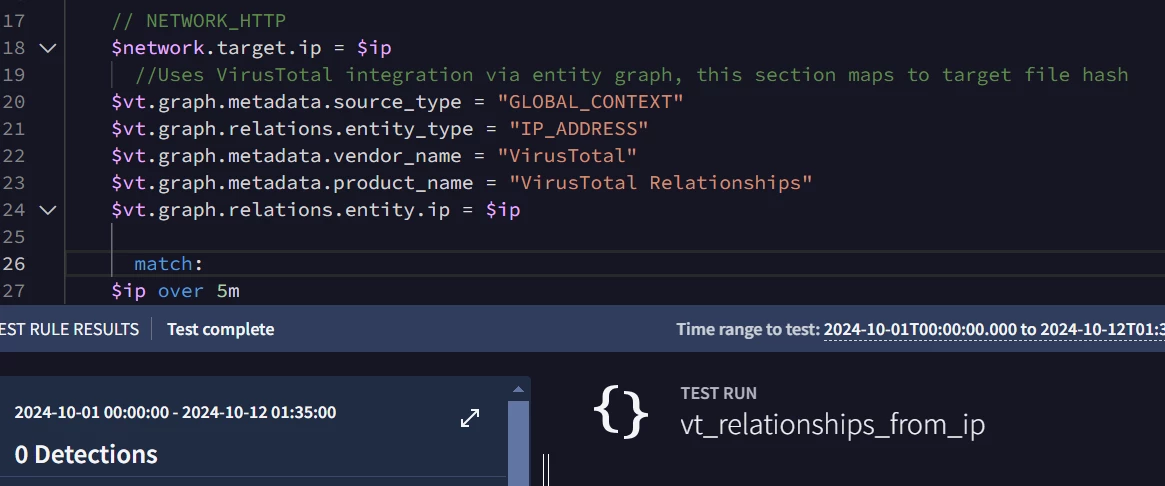The height and width of the screenshot is (486, 1165).
Task: Click the results list scroll-up arrow
Action: click(x=518, y=389)
